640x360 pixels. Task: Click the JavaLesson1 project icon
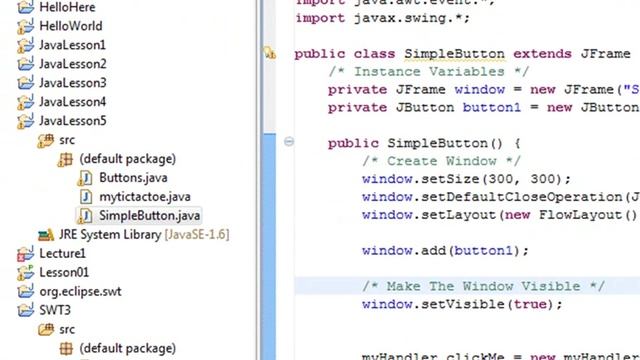point(25,45)
